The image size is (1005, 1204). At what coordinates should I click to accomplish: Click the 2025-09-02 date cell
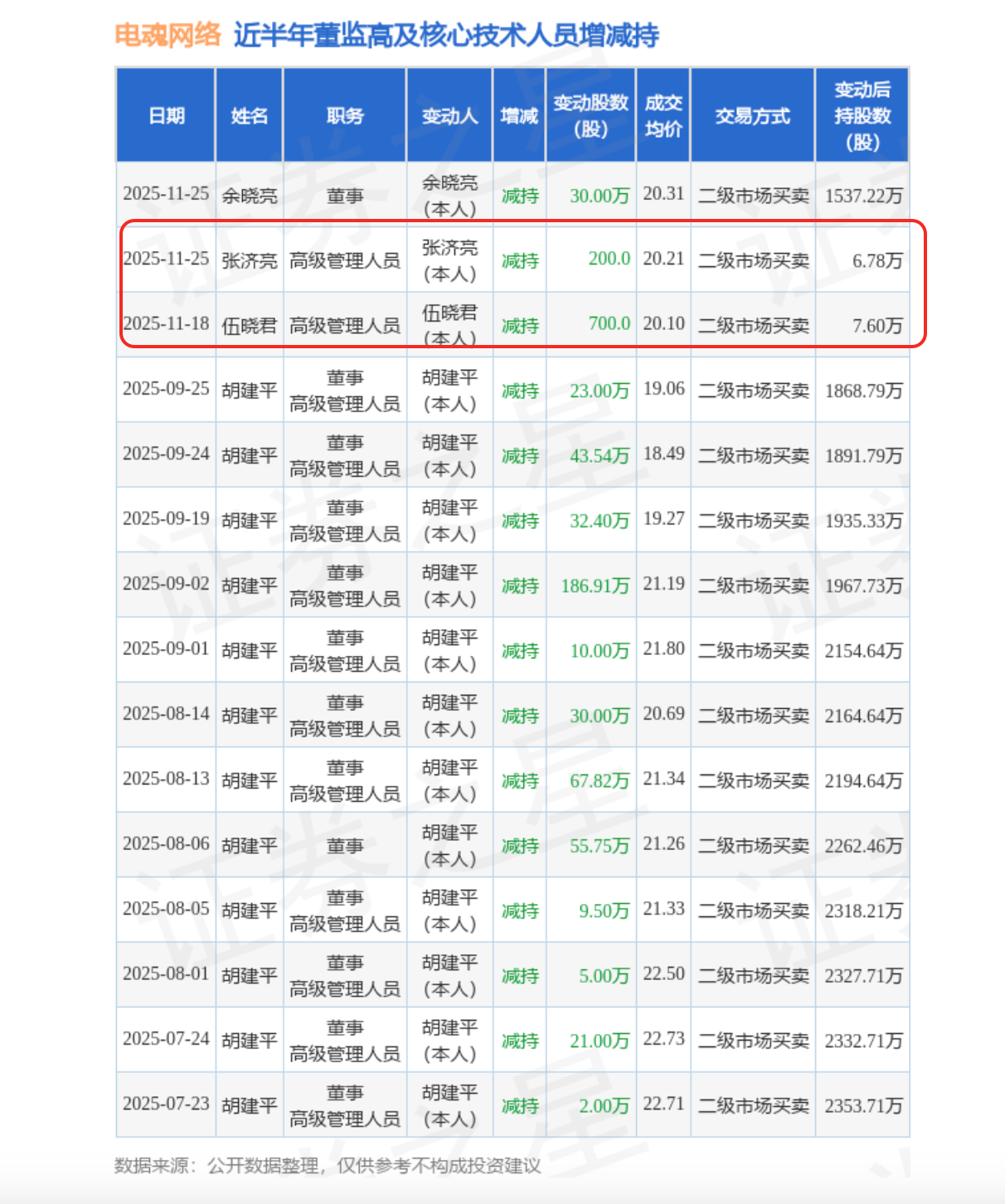click(x=166, y=583)
